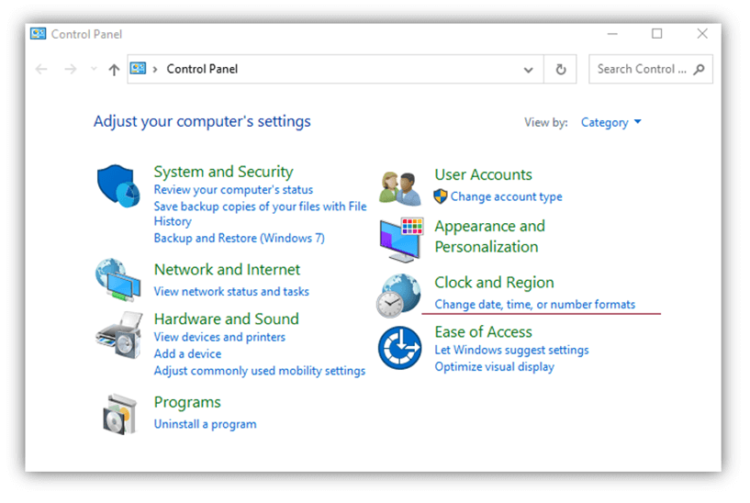
Task: Select Change account type link
Action: point(506,197)
